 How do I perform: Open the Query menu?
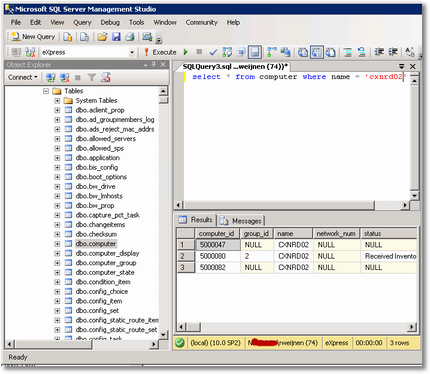tap(82, 22)
